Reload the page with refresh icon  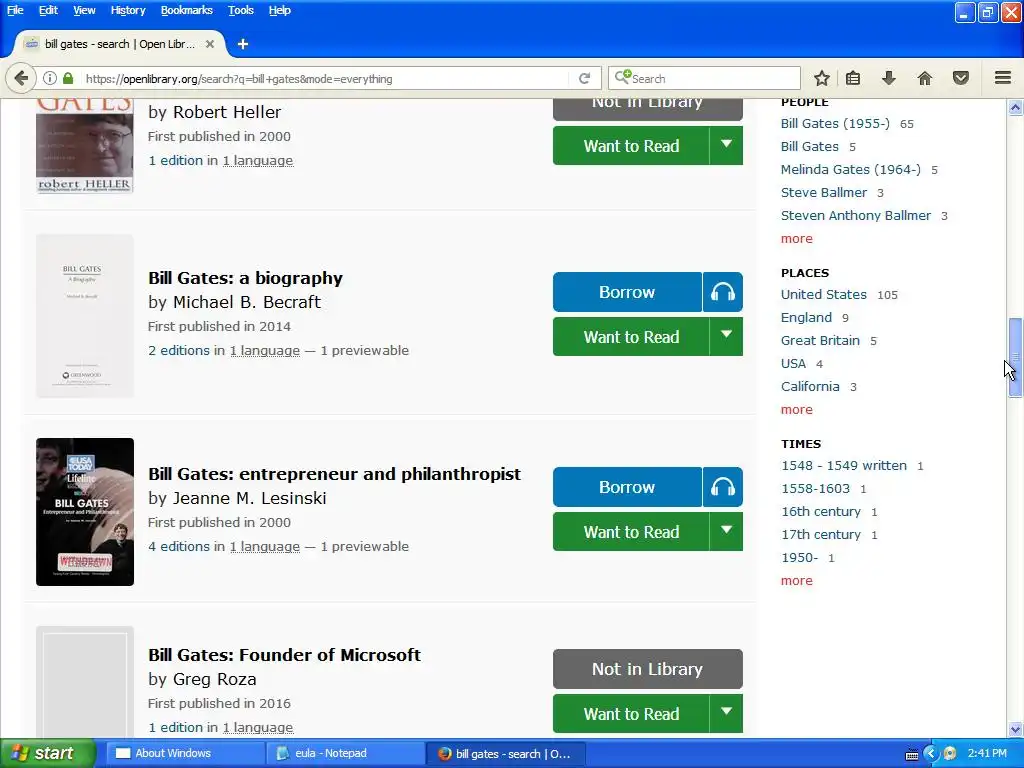pyautogui.click(x=584, y=78)
